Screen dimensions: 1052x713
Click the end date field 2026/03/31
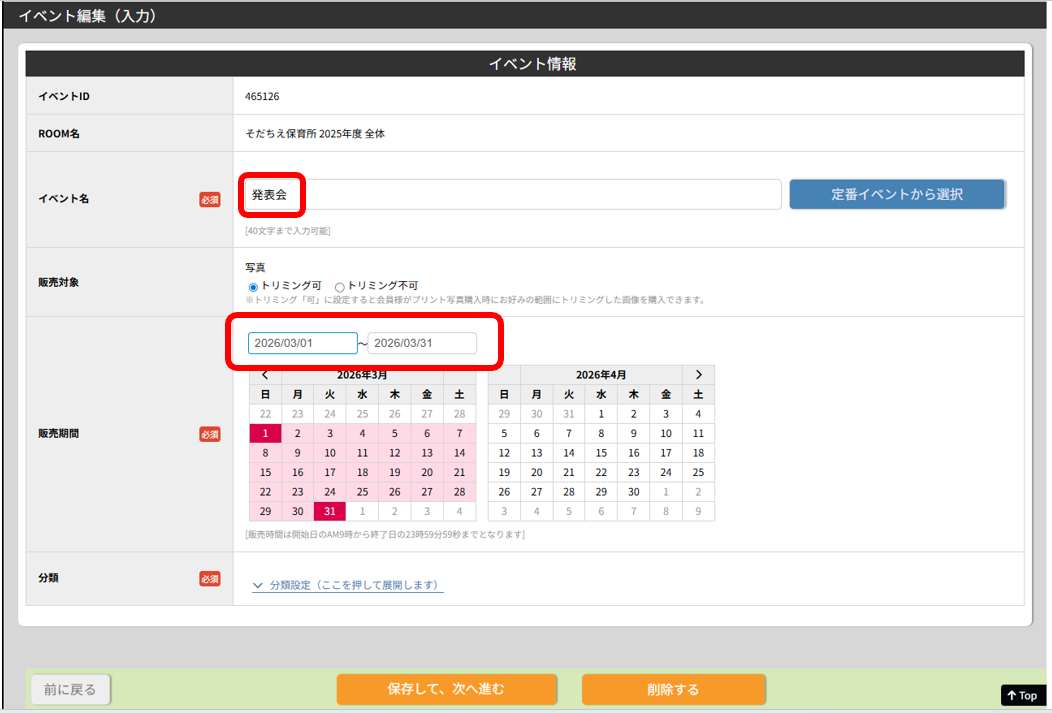422,343
